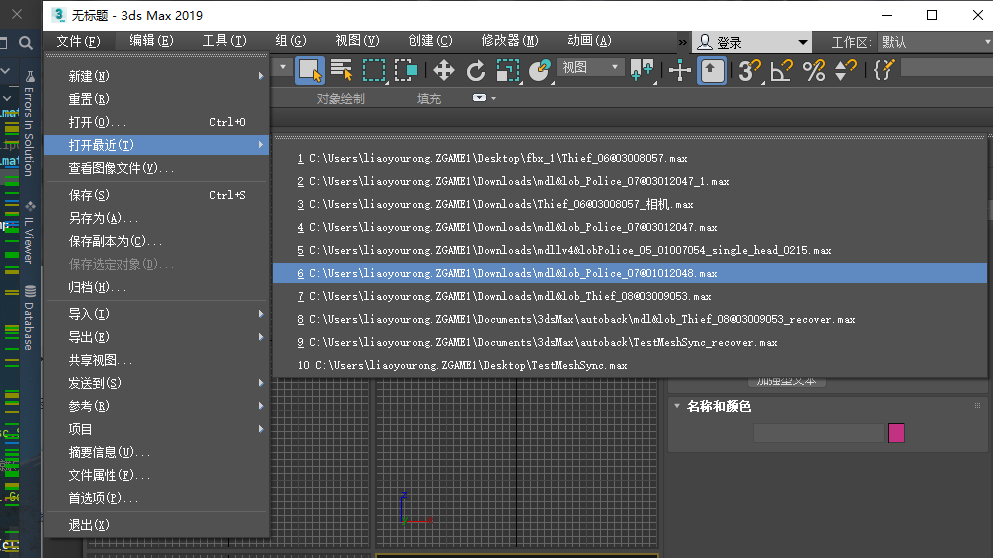
Task: Expand hidden menus with double-arrow
Action: tap(682, 42)
